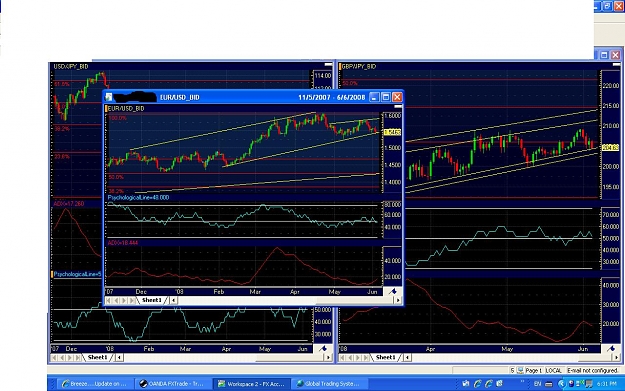625x391 pixels.
Task: Click the USD/JPY_BID chart label
Action: [x=71, y=67]
